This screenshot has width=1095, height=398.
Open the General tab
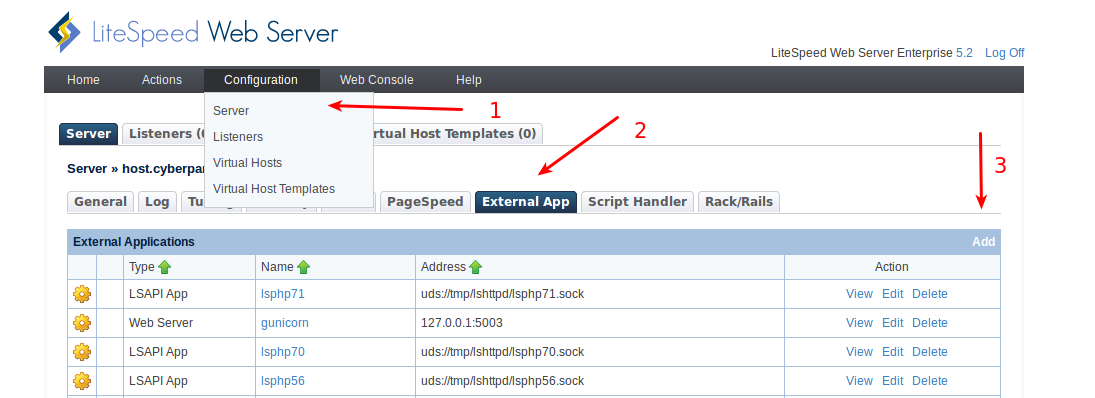tap(101, 202)
